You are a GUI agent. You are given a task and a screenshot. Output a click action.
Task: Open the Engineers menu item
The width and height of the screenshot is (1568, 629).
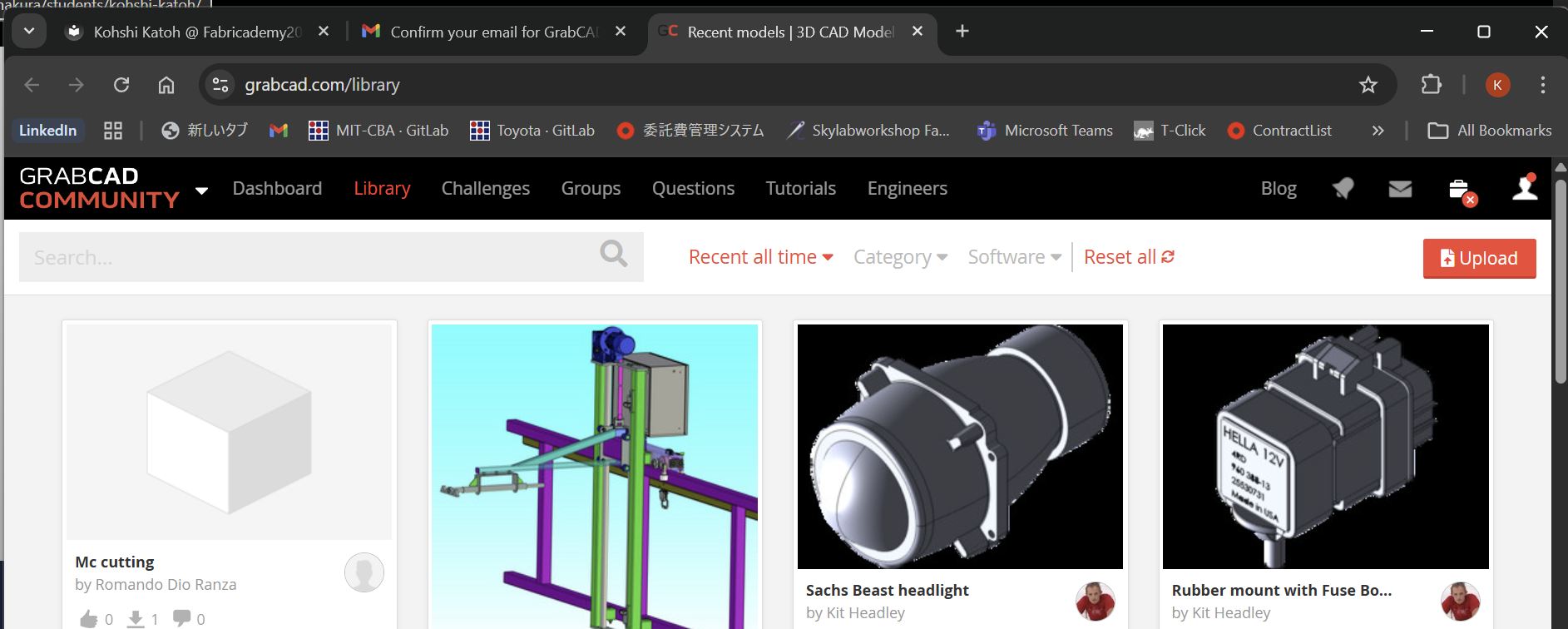907,188
